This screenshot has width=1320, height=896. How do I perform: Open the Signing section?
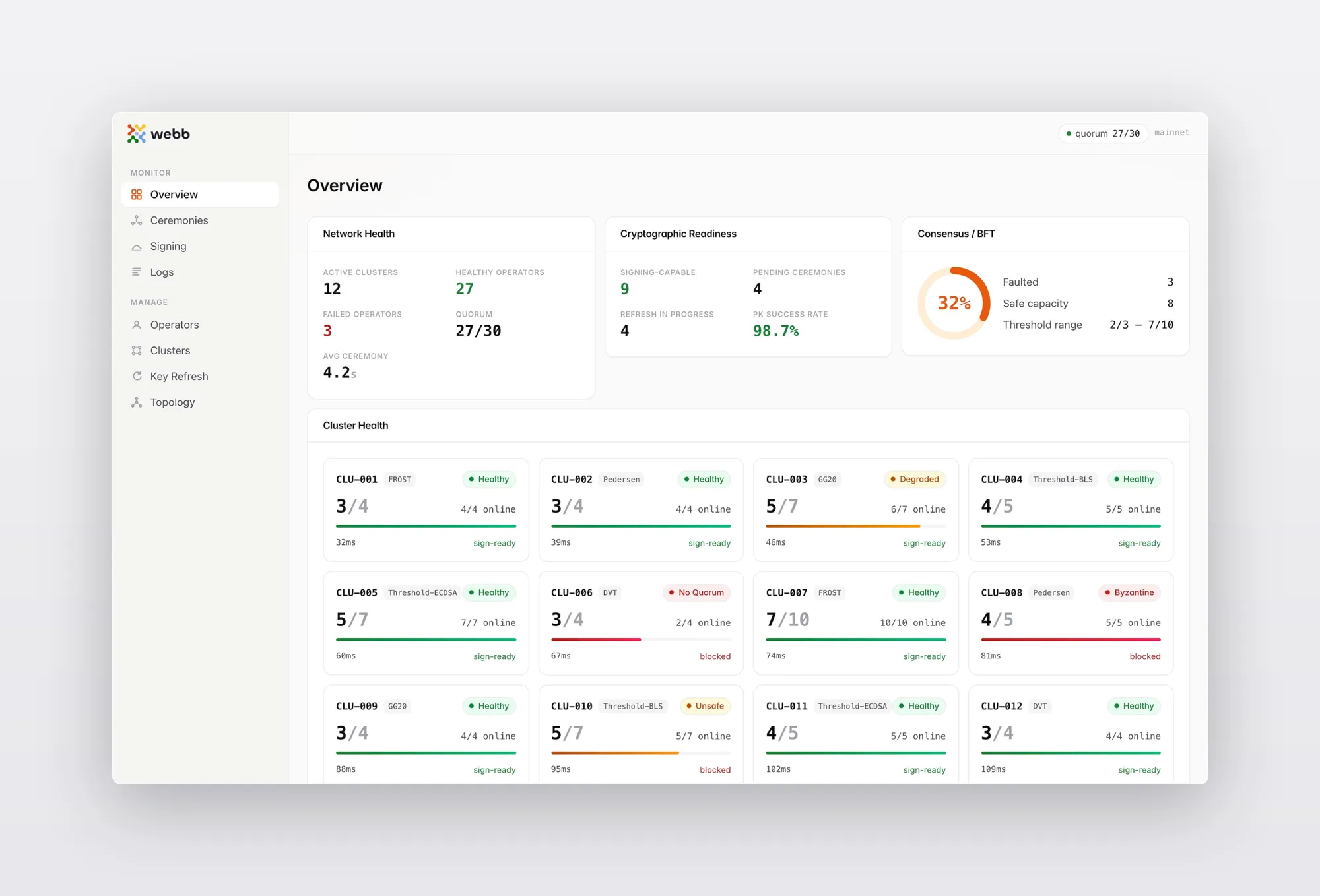(x=200, y=246)
